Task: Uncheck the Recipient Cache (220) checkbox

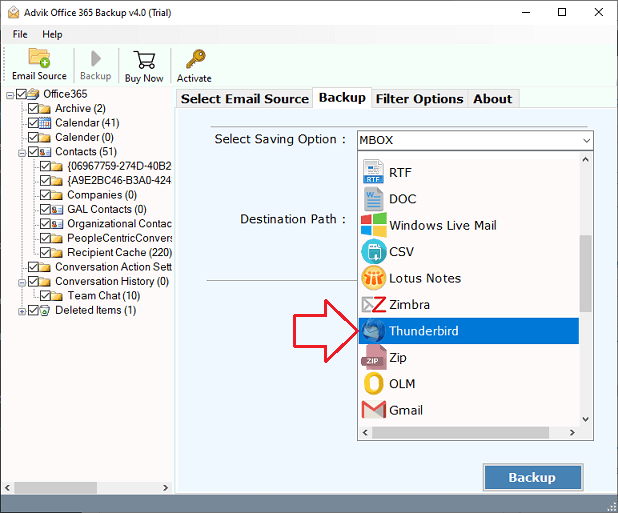Action: (45, 253)
